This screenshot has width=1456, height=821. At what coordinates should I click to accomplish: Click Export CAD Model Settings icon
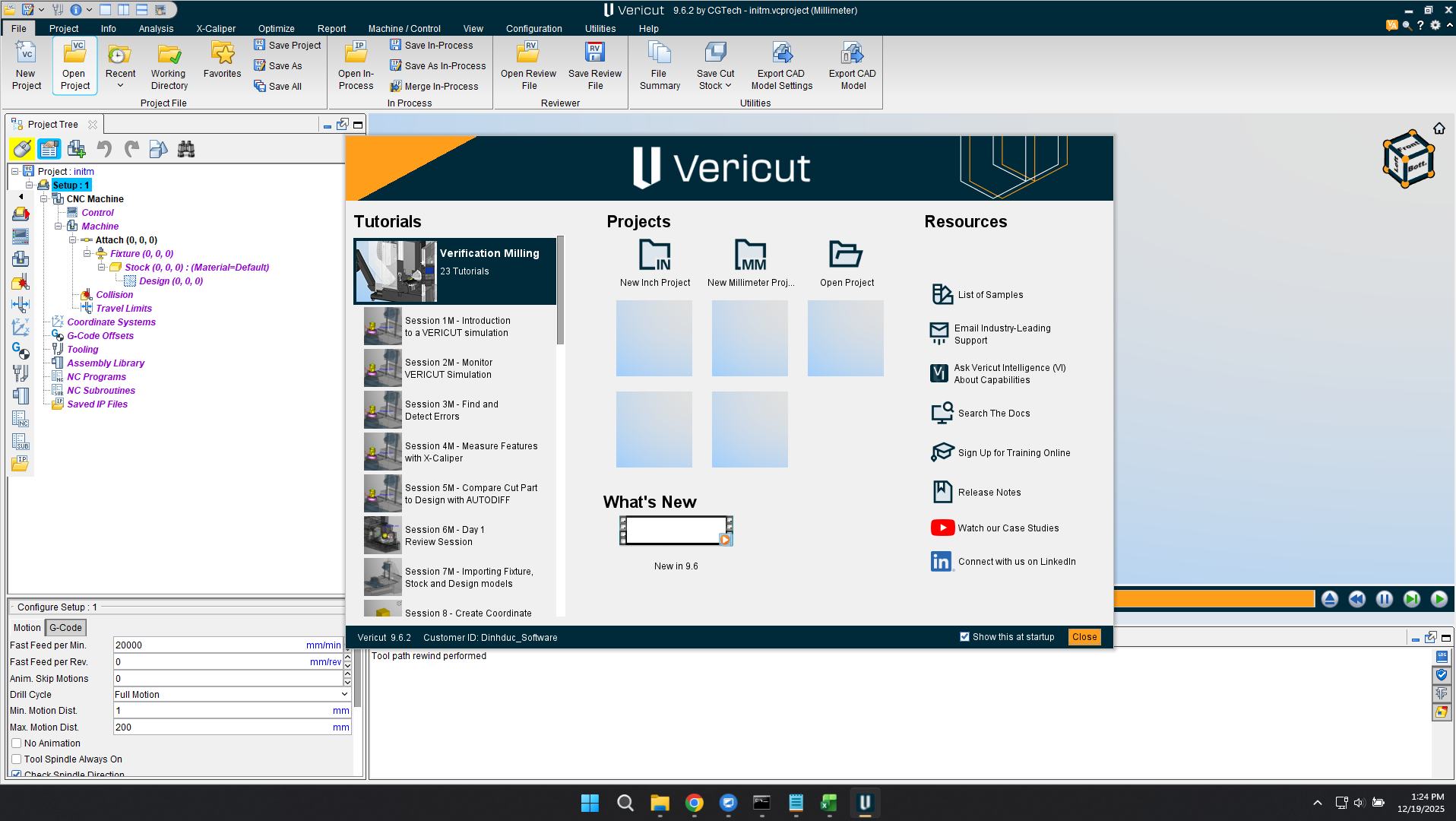pos(781,65)
